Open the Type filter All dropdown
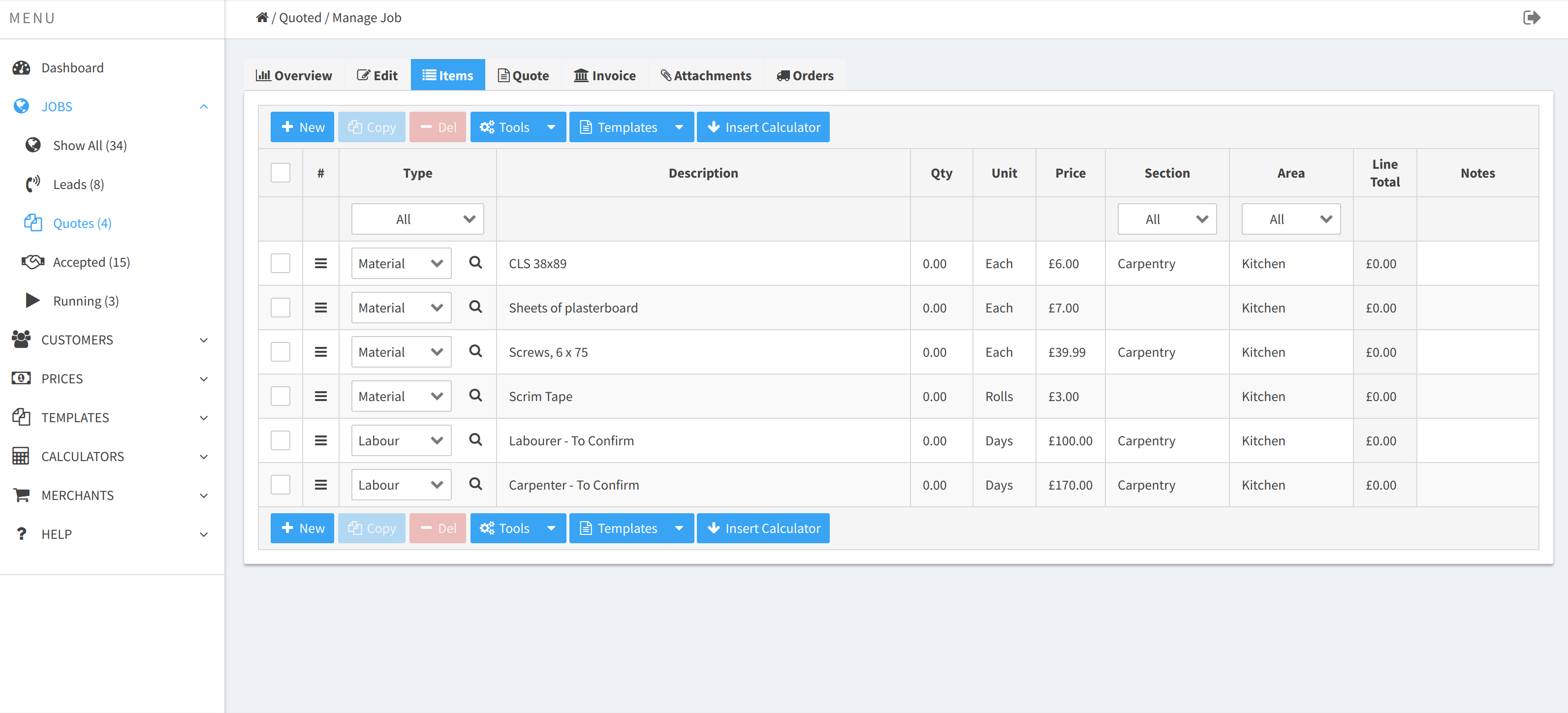The height and width of the screenshot is (713, 1568). (417, 219)
